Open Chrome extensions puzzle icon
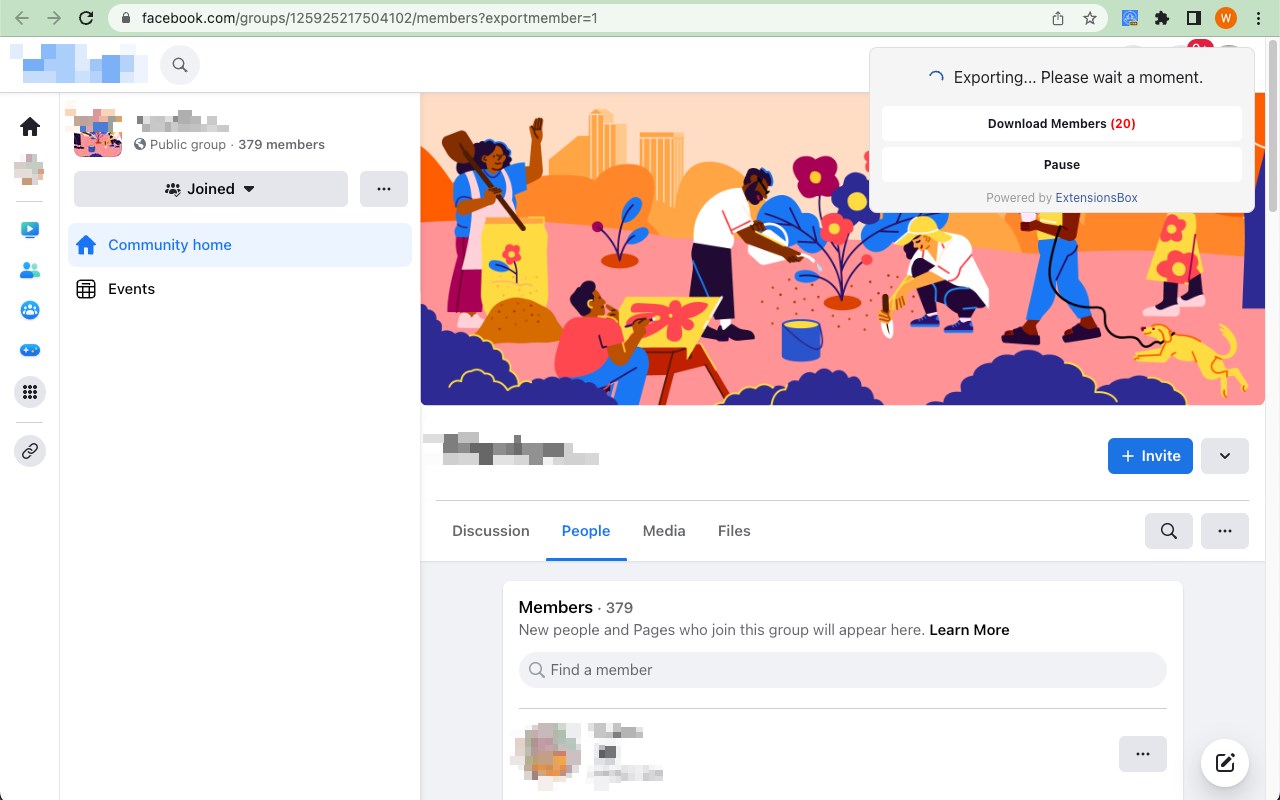 [x=1162, y=18]
